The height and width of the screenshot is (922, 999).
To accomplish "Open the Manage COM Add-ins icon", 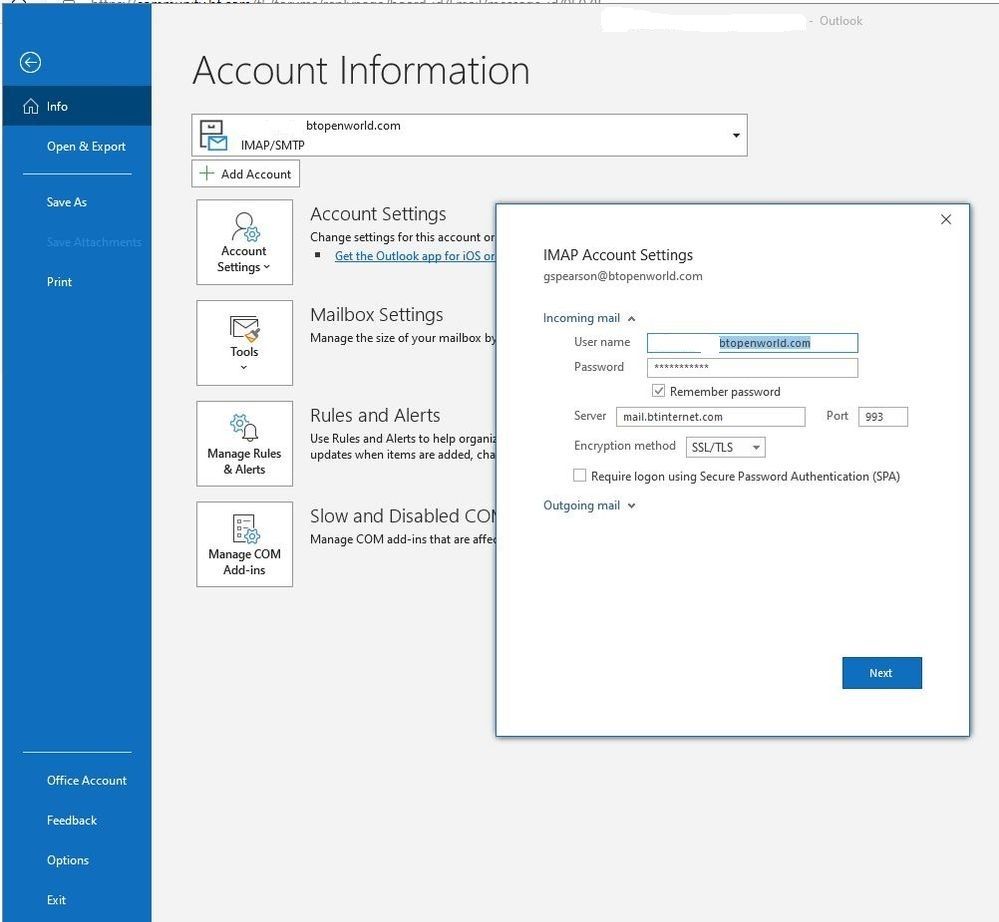I will click(x=244, y=544).
